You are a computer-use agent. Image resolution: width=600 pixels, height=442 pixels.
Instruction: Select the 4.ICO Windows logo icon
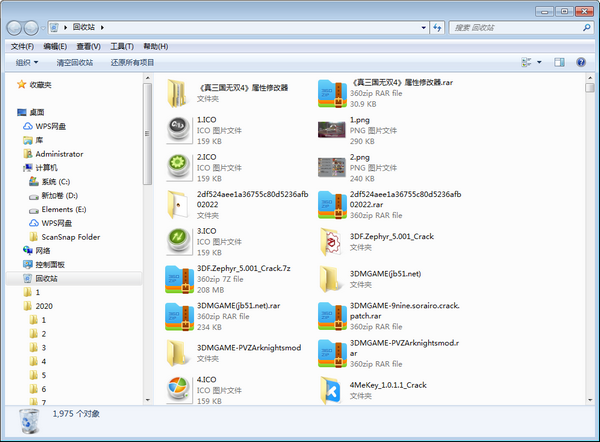pyautogui.click(x=179, y=390)
